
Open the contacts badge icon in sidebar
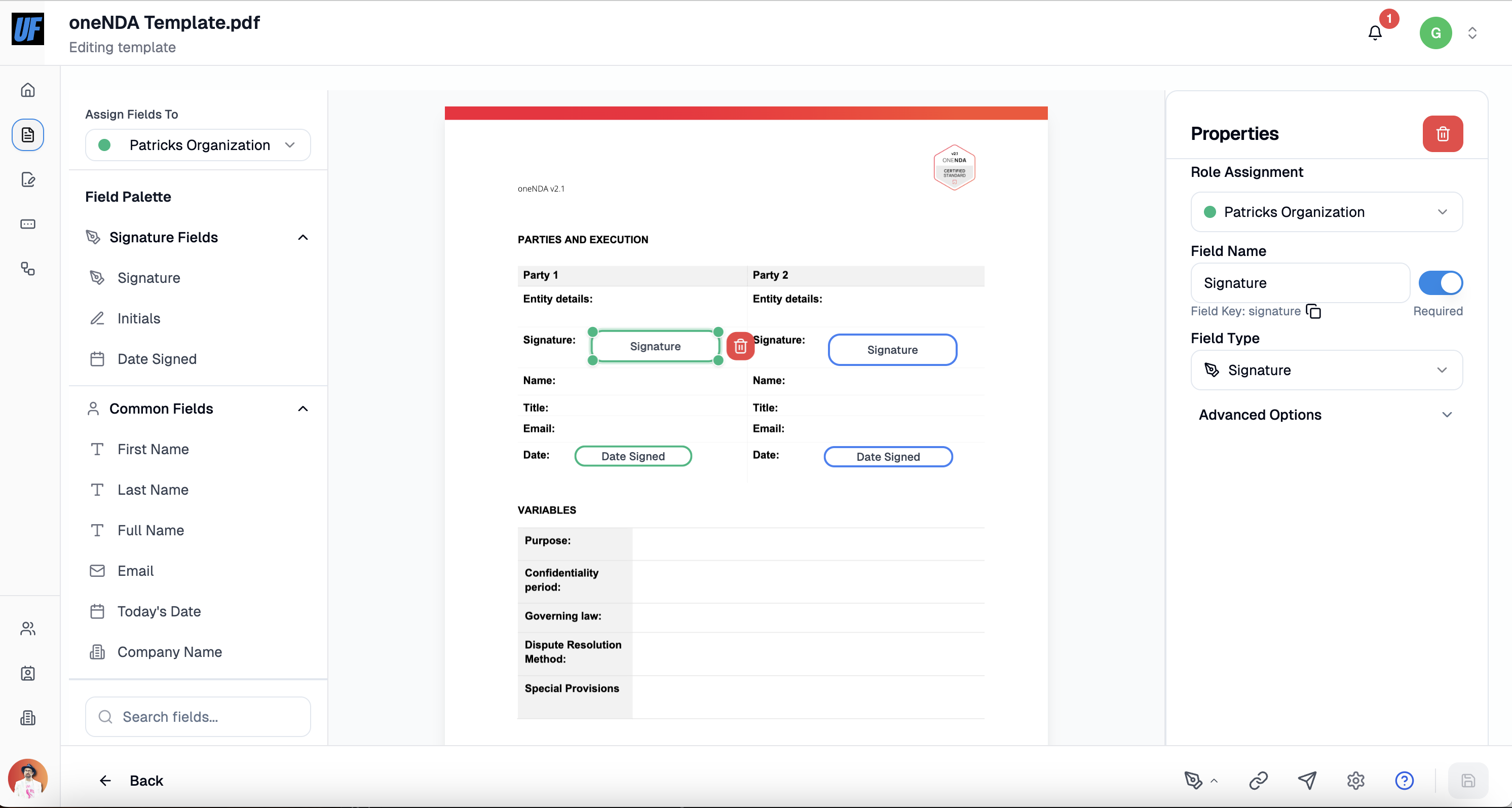coord(27,673)
